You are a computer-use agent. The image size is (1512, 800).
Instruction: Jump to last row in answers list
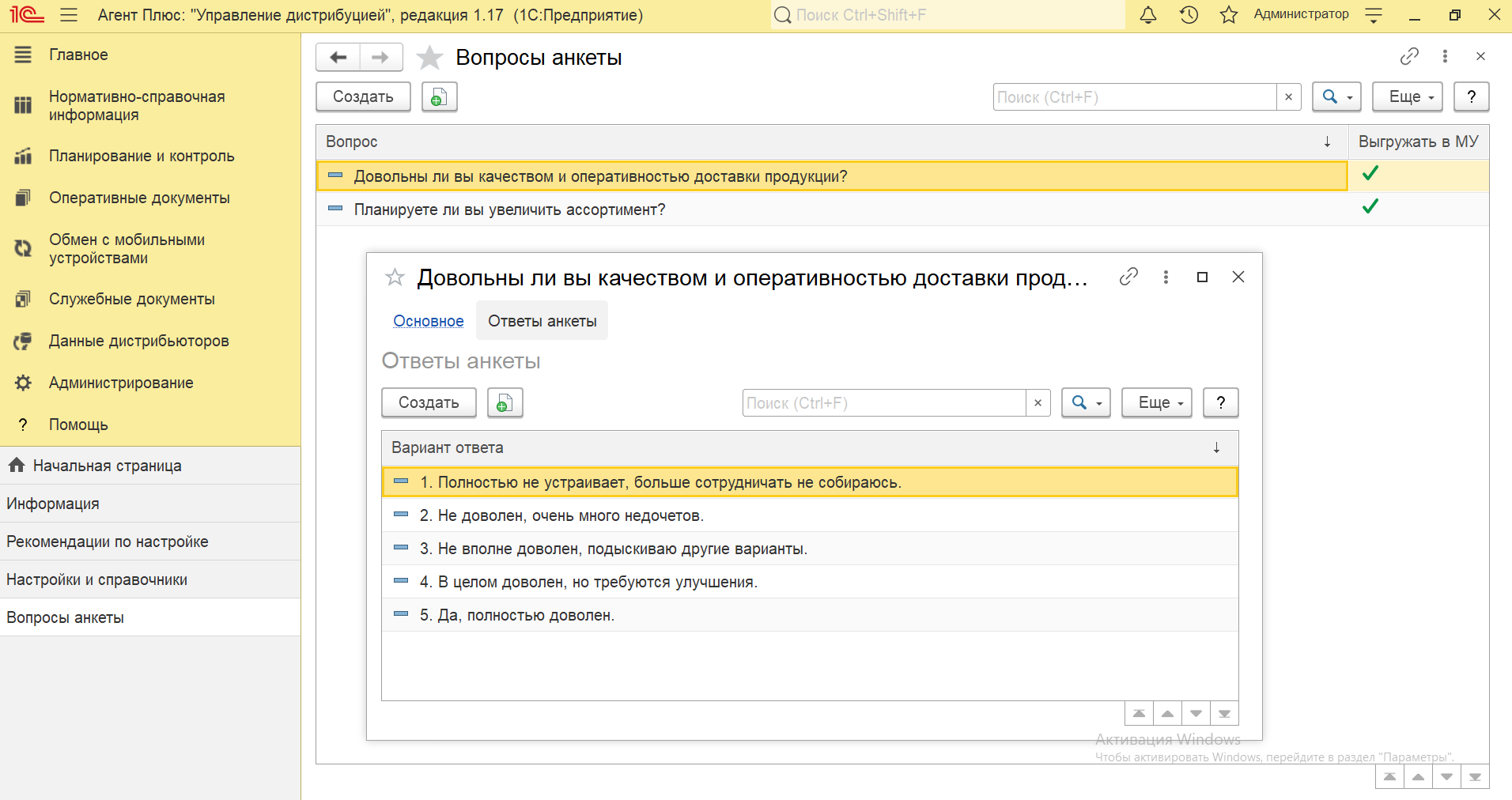click(x=1224, y=713)
